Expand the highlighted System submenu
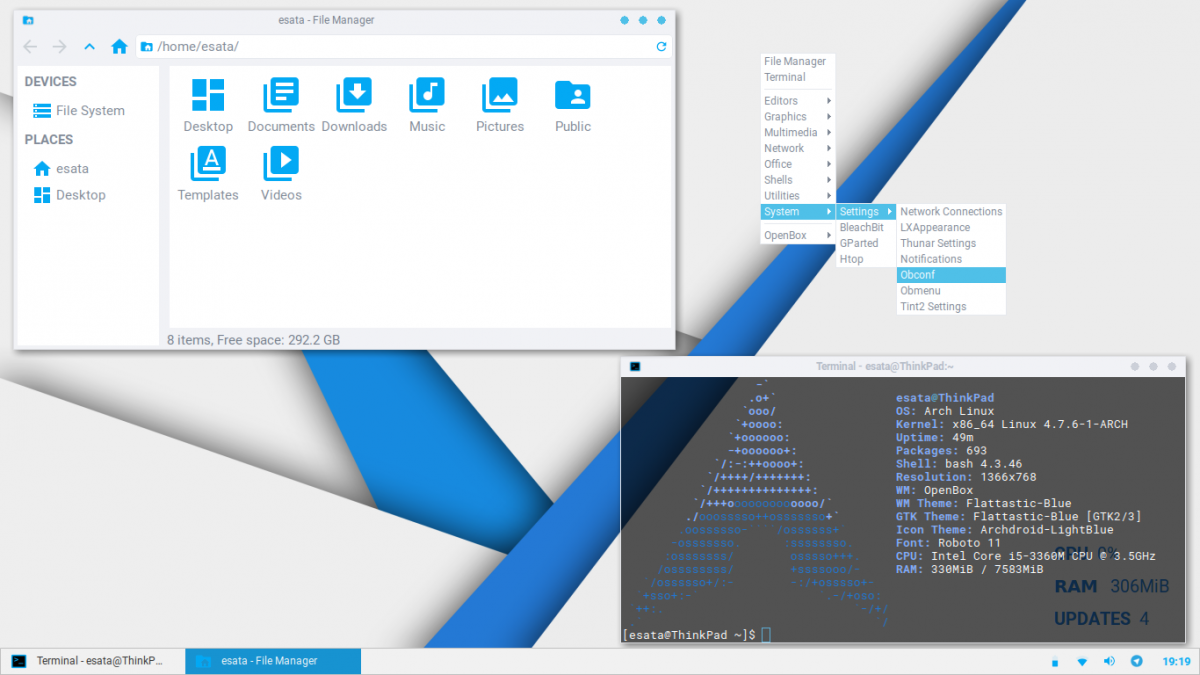The height and width of the screenshot is (675, 1200). click(x=797, y=212)
